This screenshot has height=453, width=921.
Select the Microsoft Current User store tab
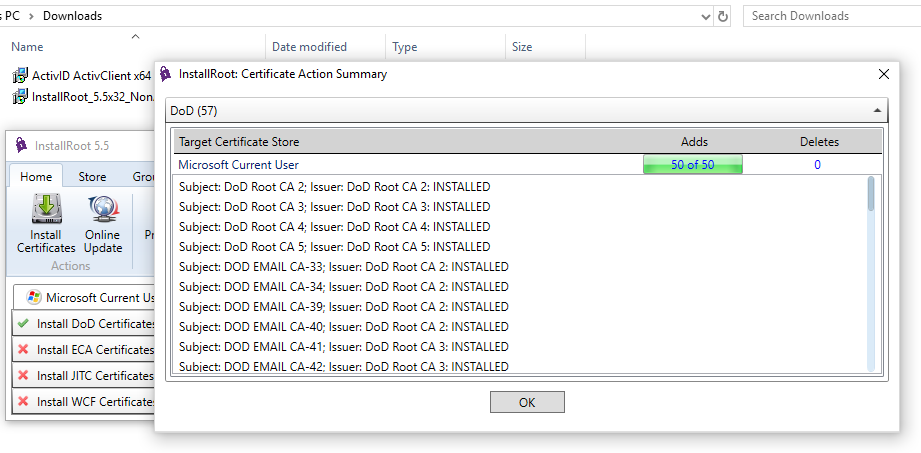coord(83,297)
